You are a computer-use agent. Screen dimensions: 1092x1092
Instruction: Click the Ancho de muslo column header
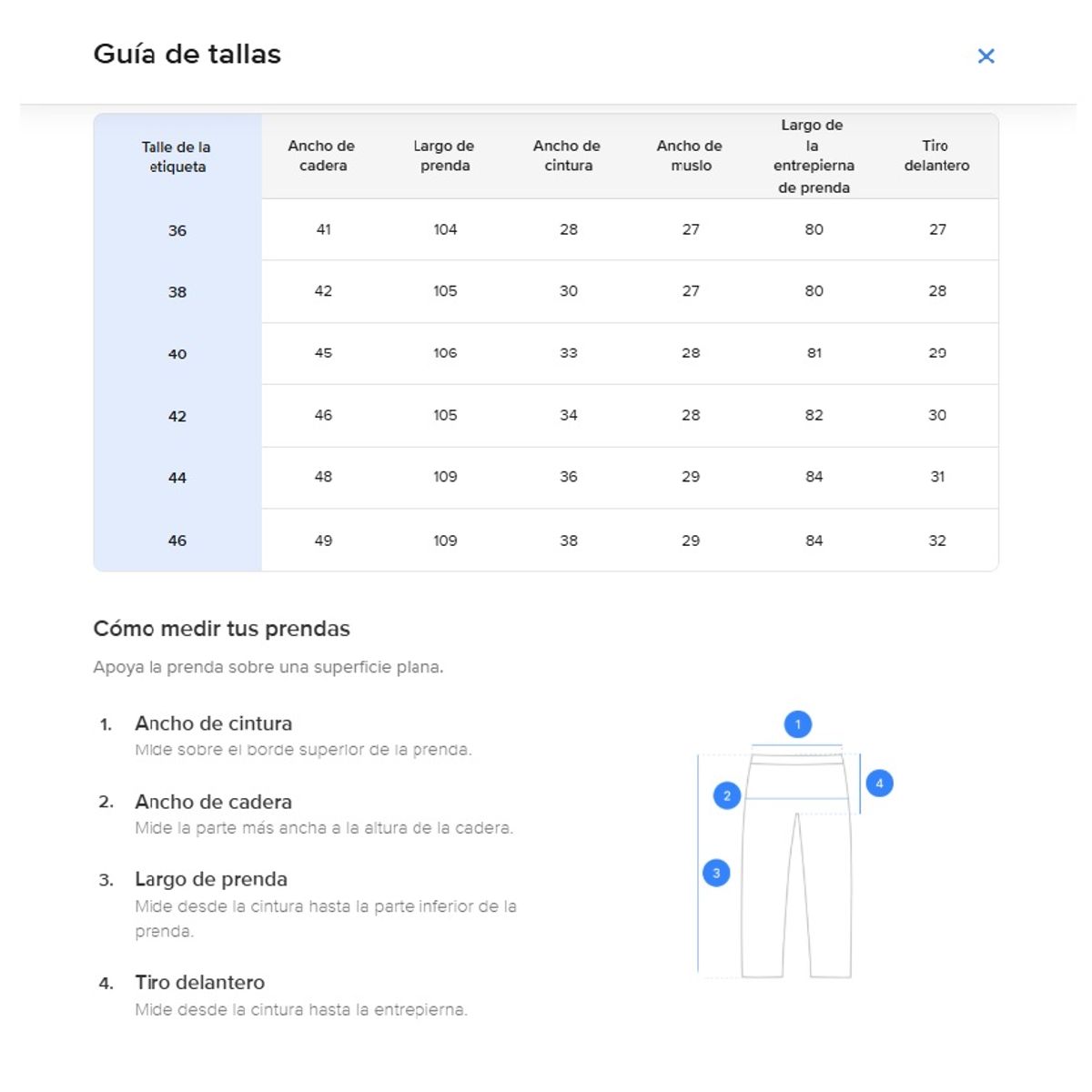click(690, 156)
